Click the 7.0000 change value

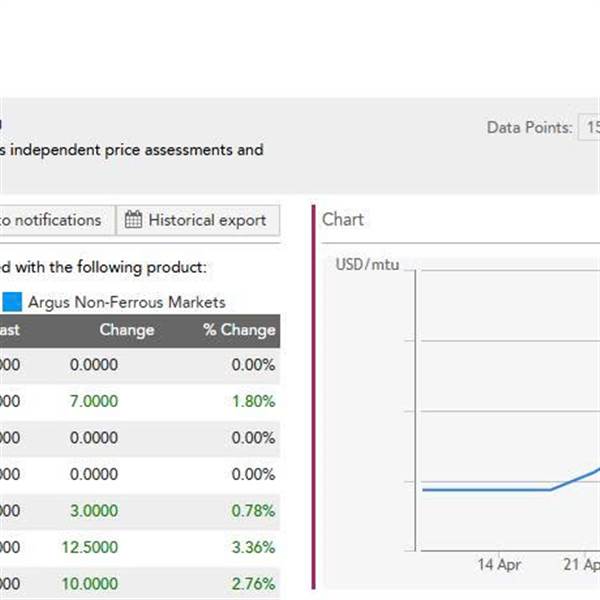pyautogui.click(x=94, y=401)
